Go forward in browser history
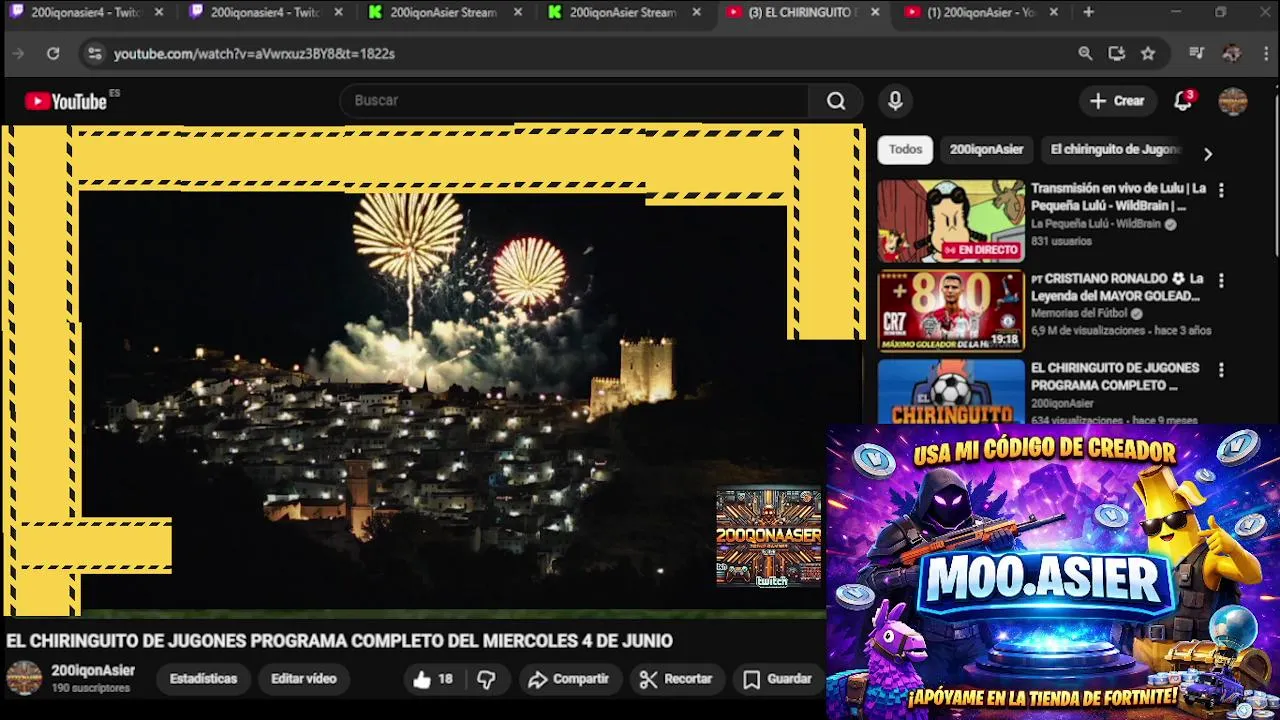Screen dimensions: 1280x720 point(18,54)
